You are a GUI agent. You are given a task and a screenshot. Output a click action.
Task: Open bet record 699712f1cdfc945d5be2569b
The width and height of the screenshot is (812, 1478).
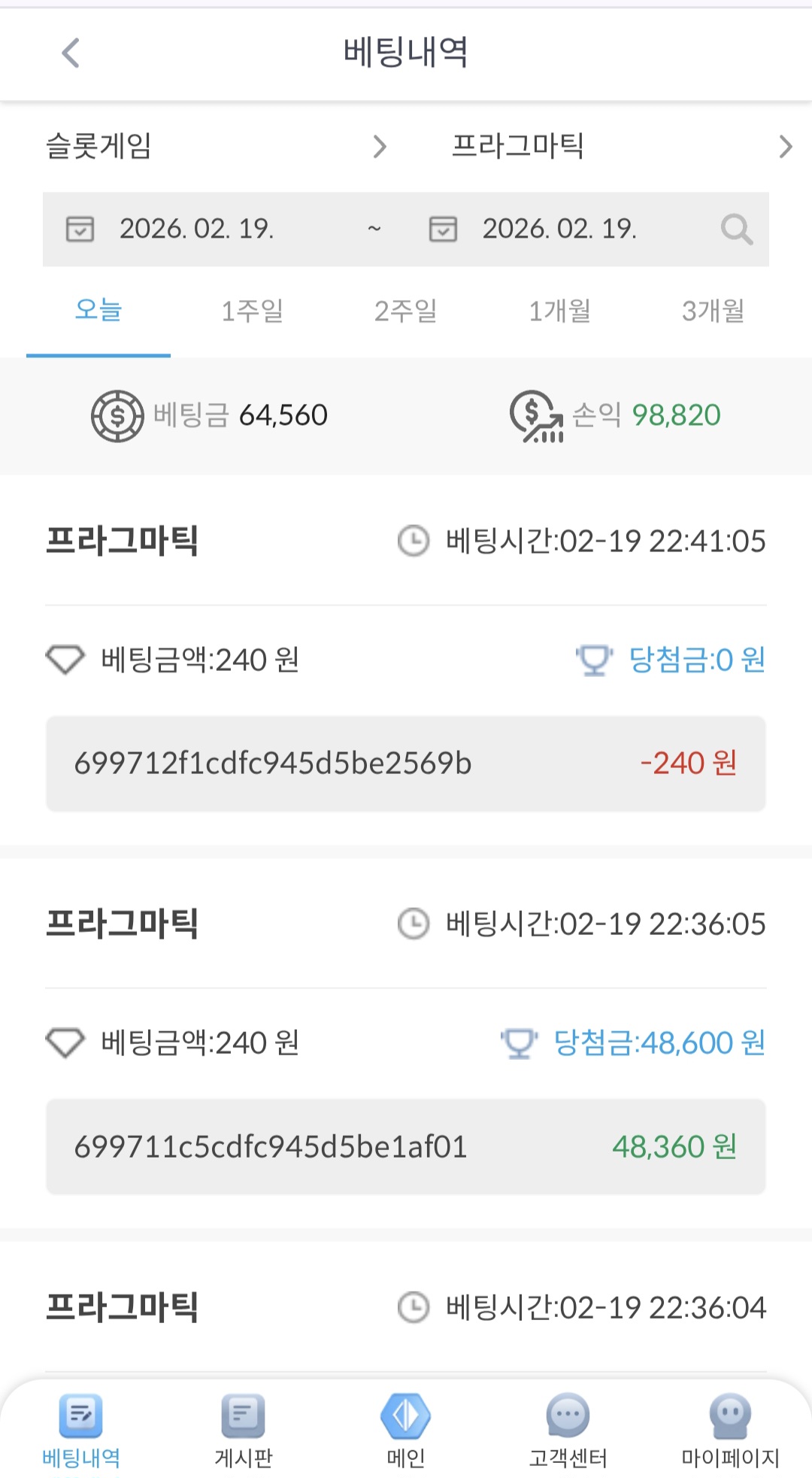click(406, 763)
